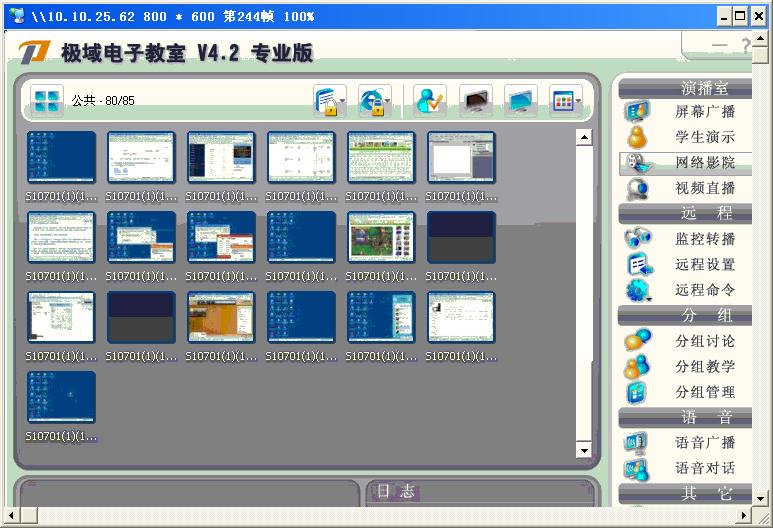Click the horizontal scrollbar thumb at bottom

coord(29,516)
